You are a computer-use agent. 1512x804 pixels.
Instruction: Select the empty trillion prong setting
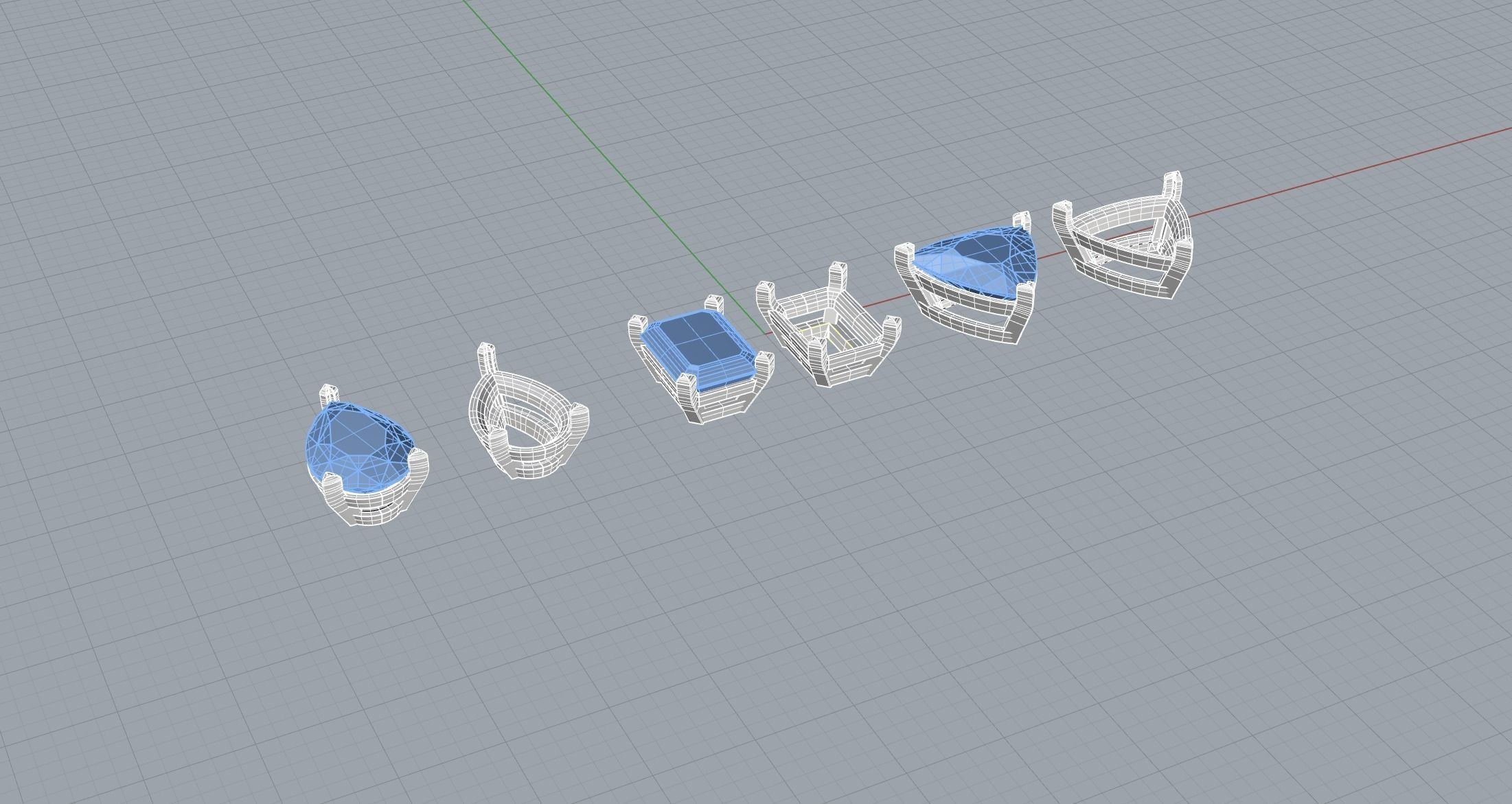tap(1124, 236)
